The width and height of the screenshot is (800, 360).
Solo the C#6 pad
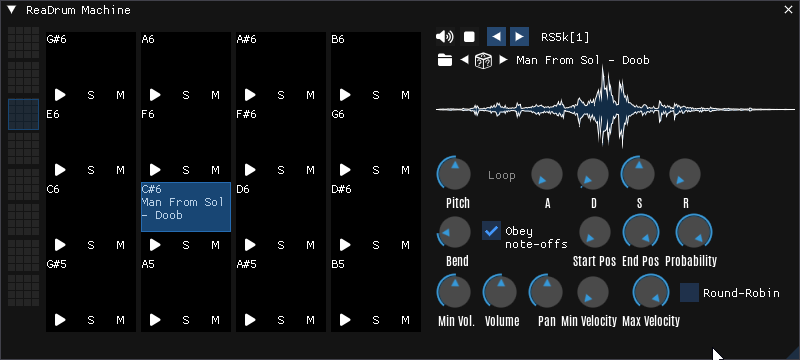186,245
